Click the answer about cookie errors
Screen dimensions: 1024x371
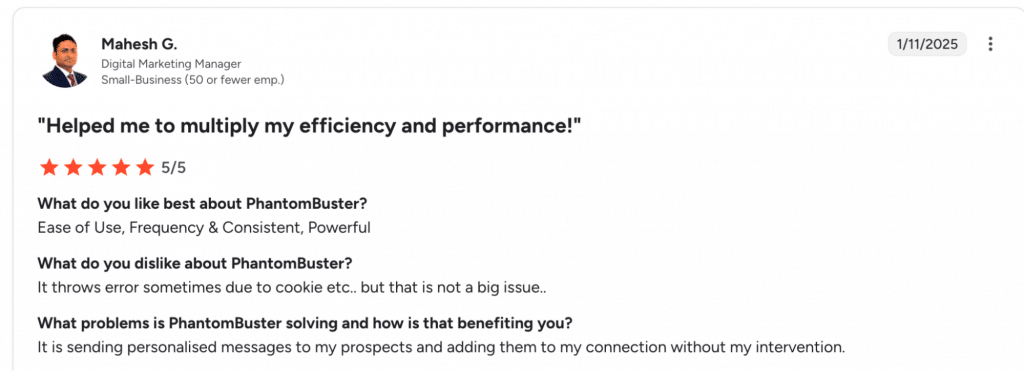(291, 287)
